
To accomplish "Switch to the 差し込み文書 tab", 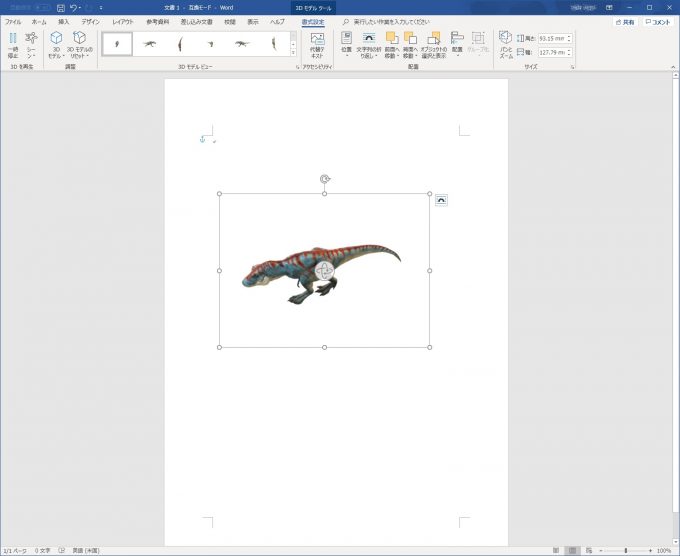I will (x=196, y=22).
